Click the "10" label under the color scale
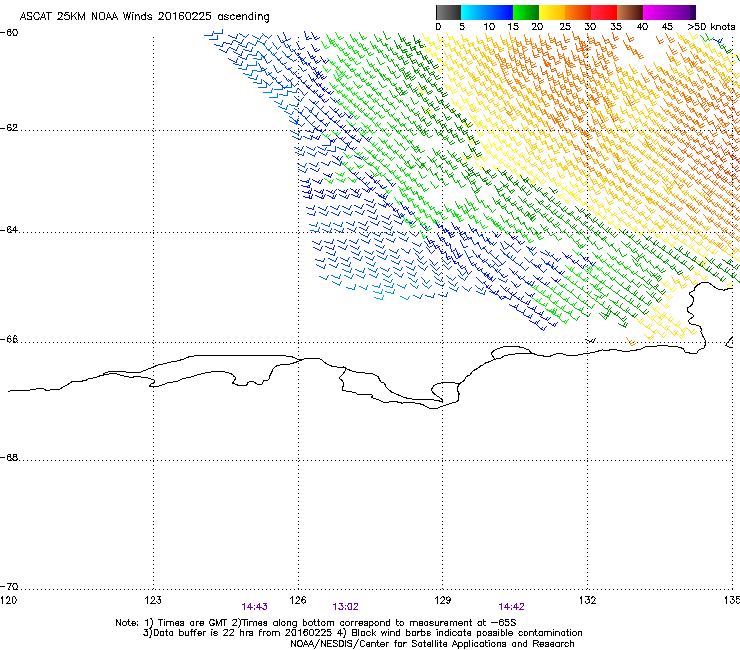Viewport: 740px width, 650px height. pos(489,26)
